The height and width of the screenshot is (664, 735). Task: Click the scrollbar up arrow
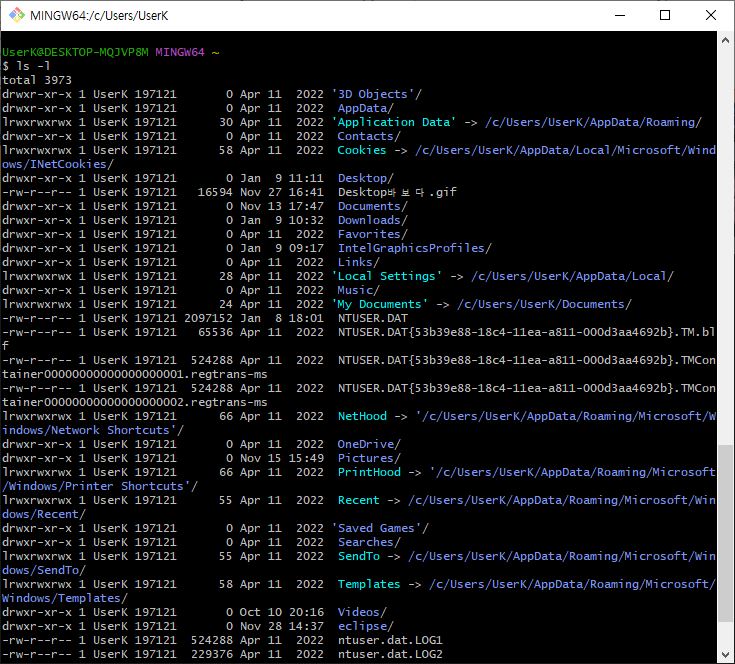click(x=726, y=40)
